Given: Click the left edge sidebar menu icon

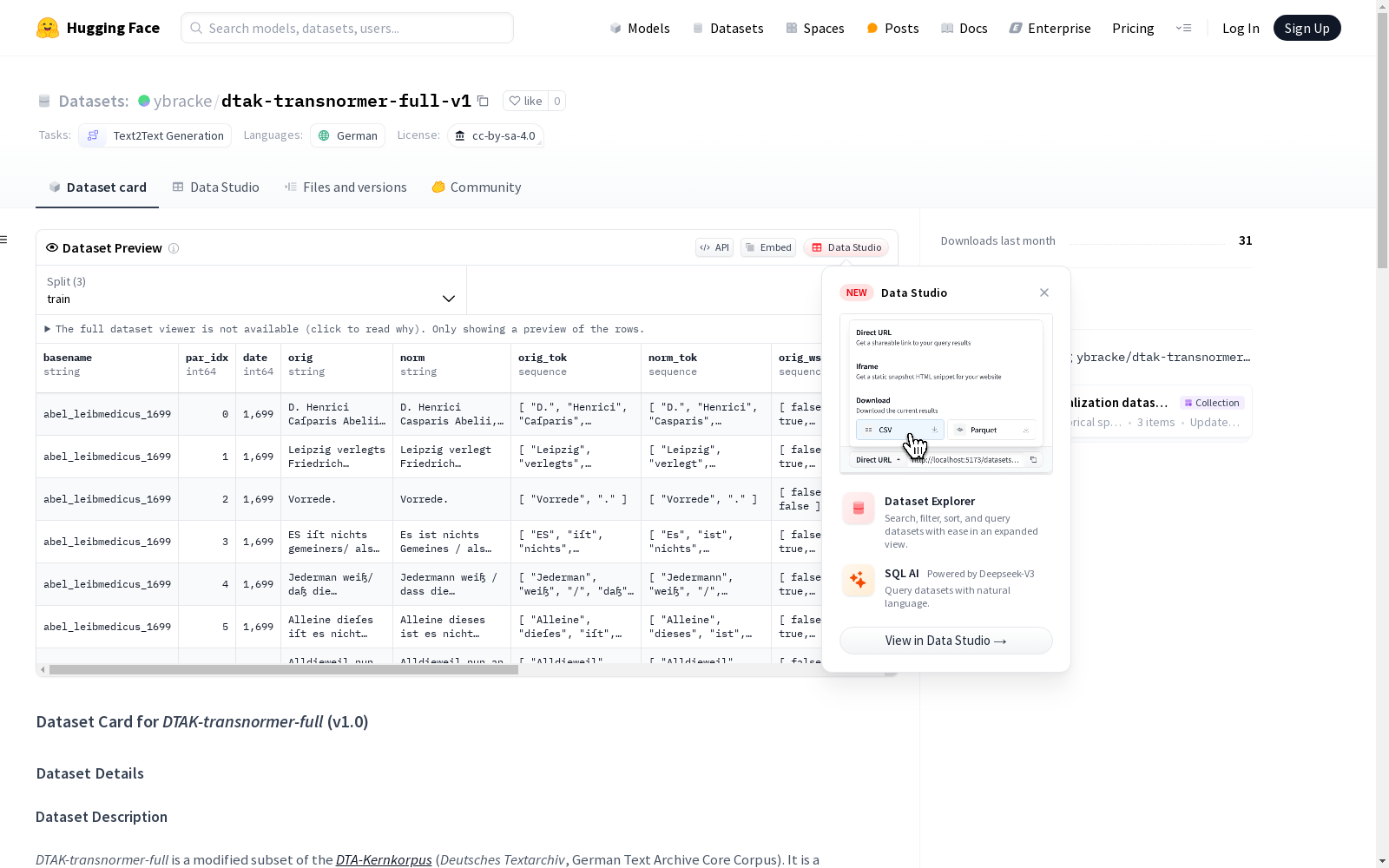Looking at the screenshot, I should point(3,240).
